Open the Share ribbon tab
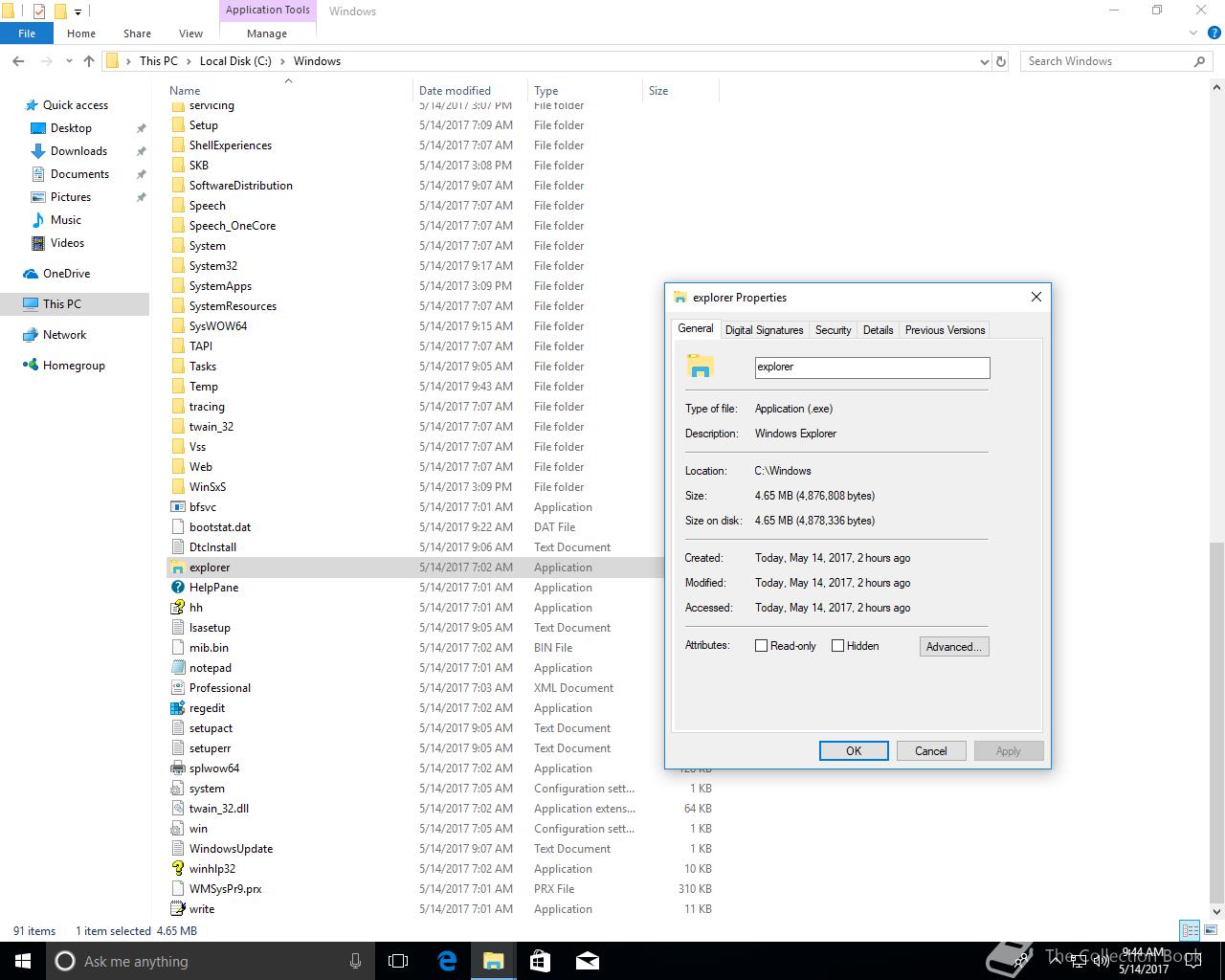The height and width of the screenshot is (980, 1225). point(137,33)
